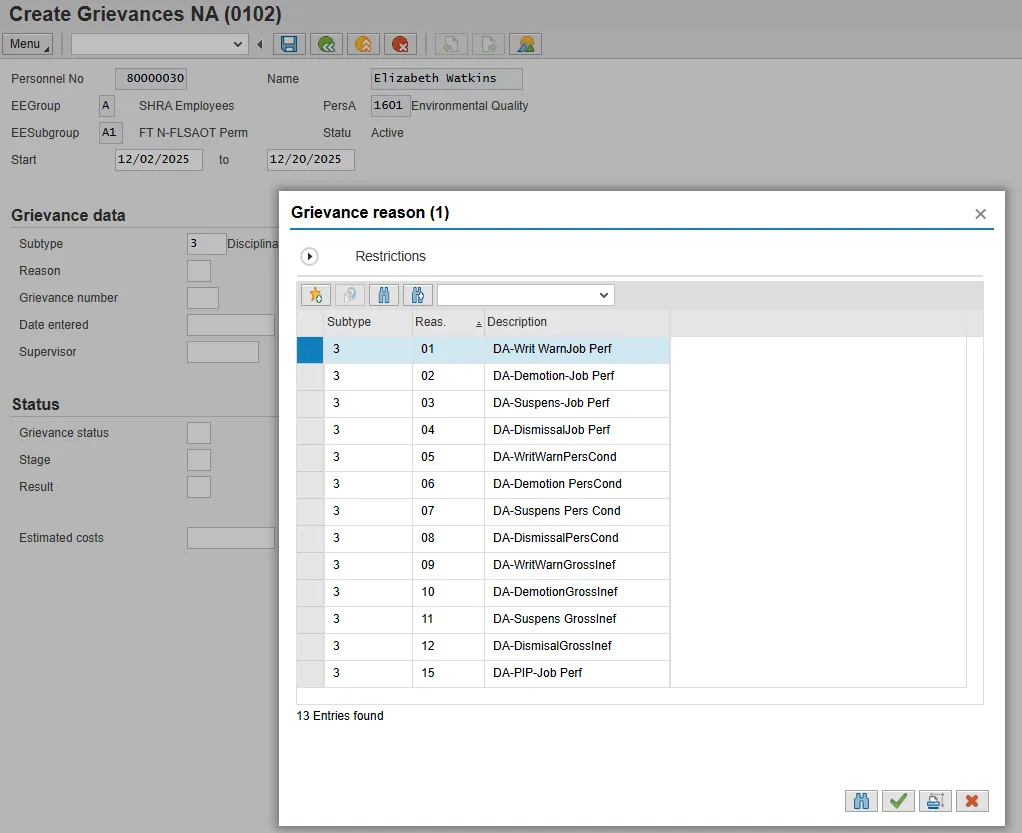This screenshot has height=833, width=1022.
Task: Select row marker for DA-WritWarnGrossInef
Action: point(310,565)
